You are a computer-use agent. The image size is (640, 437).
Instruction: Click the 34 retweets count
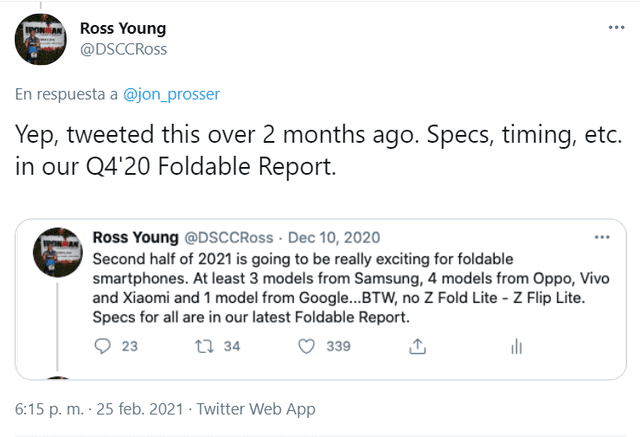tap(232, 346)
